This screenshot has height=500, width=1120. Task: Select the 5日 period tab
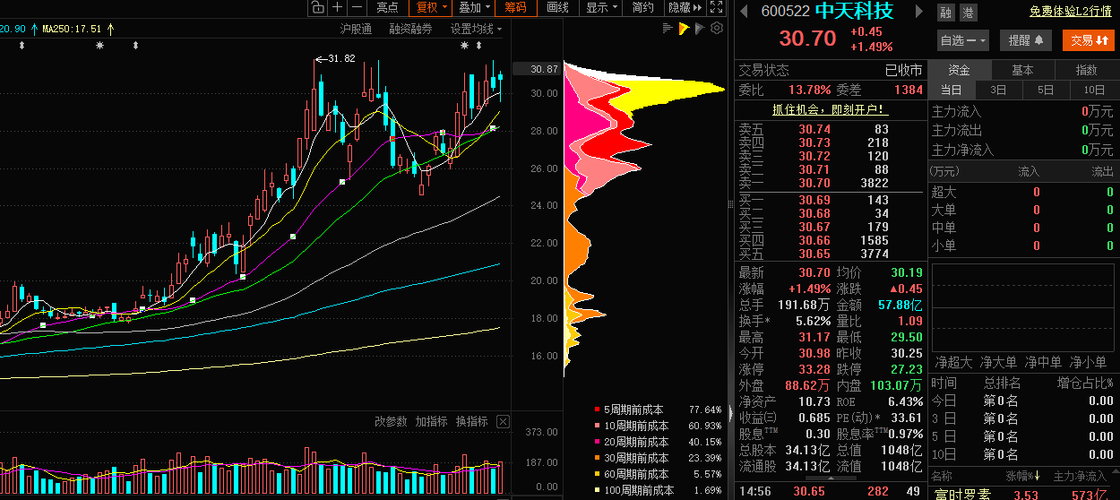pos(1046,90)
